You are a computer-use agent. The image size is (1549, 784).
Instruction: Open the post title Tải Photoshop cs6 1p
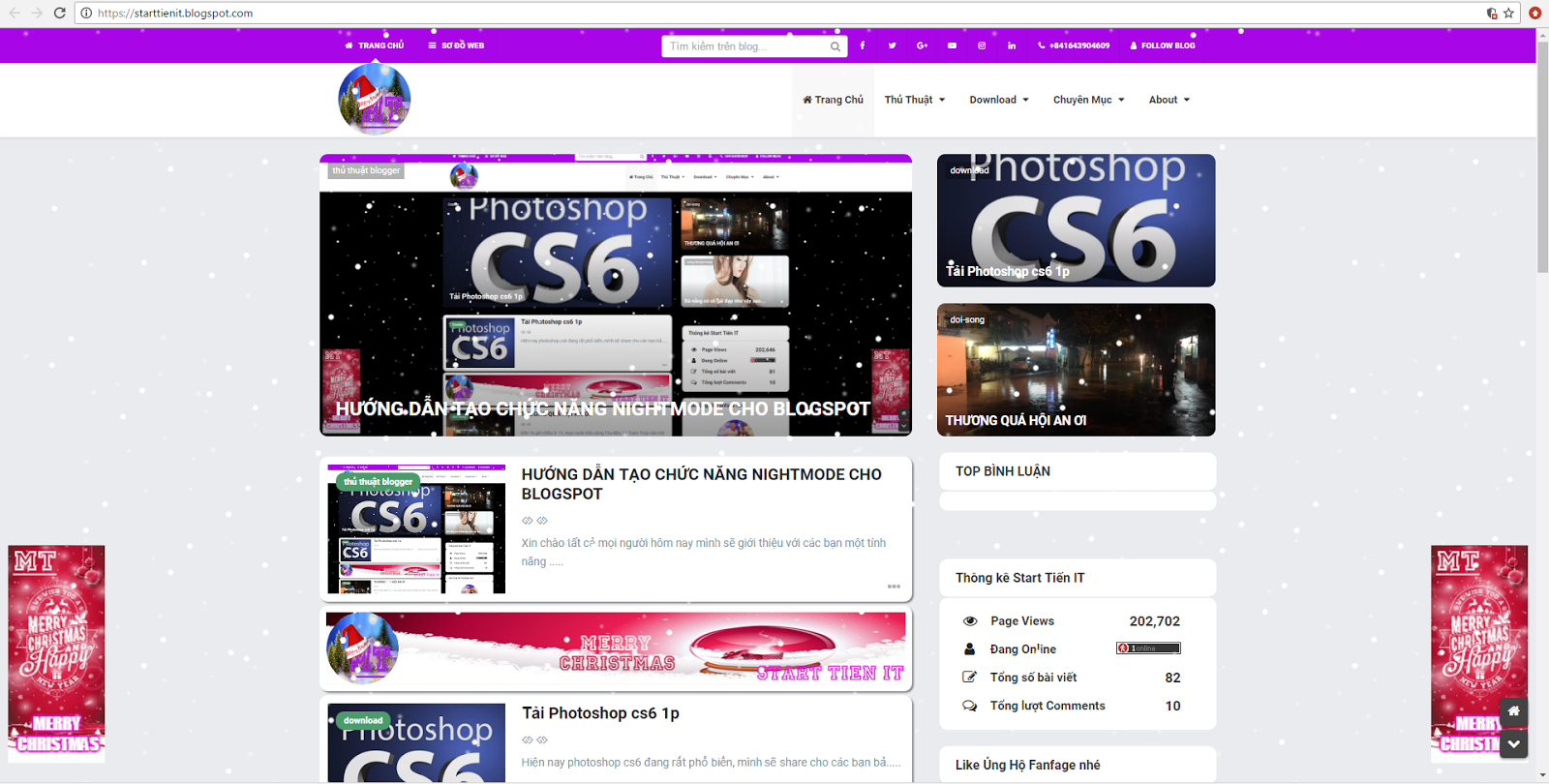pos(600,713)
